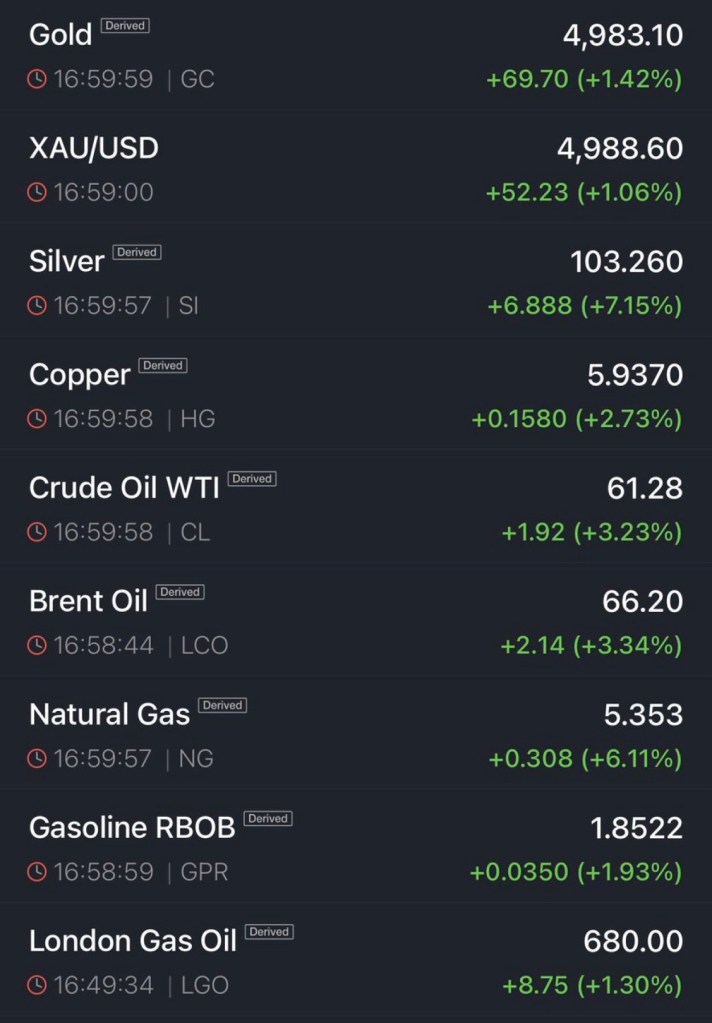
Task: Click the clock icon under Natural Gas
Action: click(x=37, y=759)
